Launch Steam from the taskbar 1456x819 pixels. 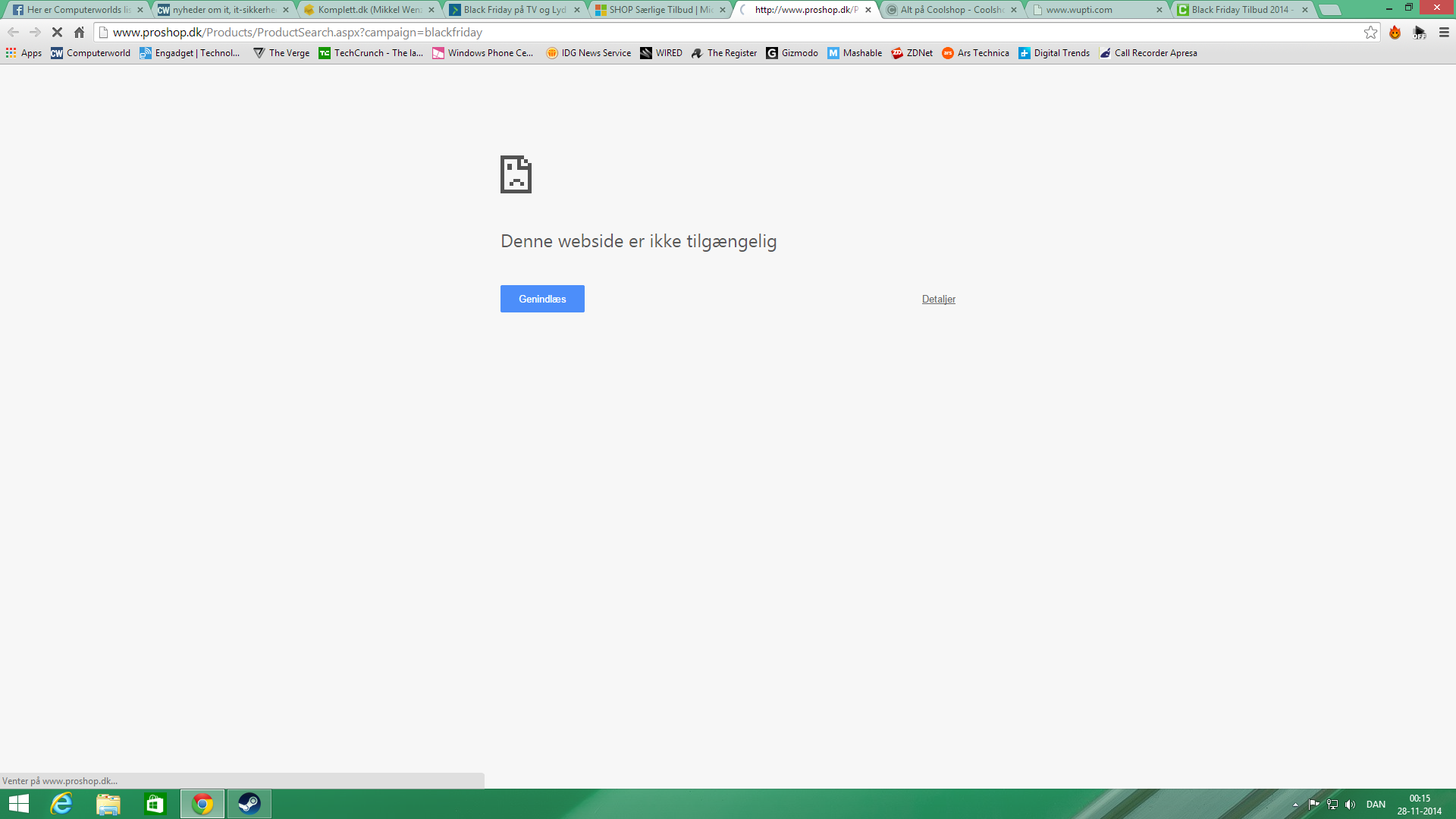click(x=249, y=804)
